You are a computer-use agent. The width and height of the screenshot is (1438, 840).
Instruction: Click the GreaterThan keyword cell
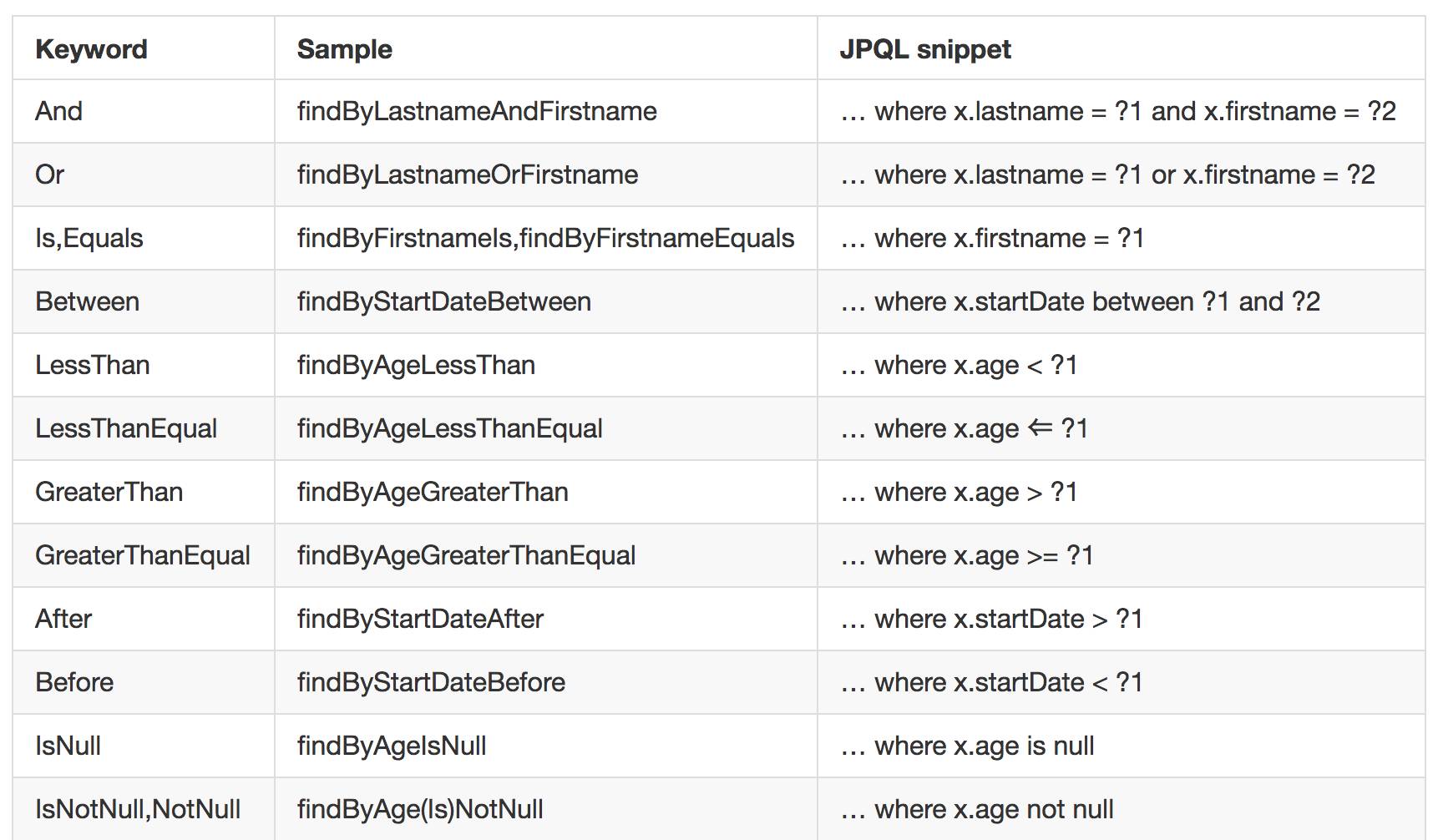[109, 492]
